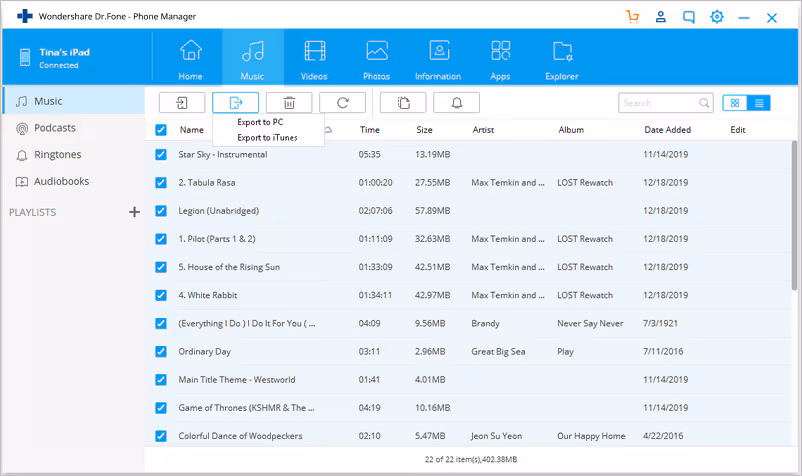Uncheck 5. House of the Rising Sun checkbox
This screenshot has height=476, width=802.
click(161, 267)
